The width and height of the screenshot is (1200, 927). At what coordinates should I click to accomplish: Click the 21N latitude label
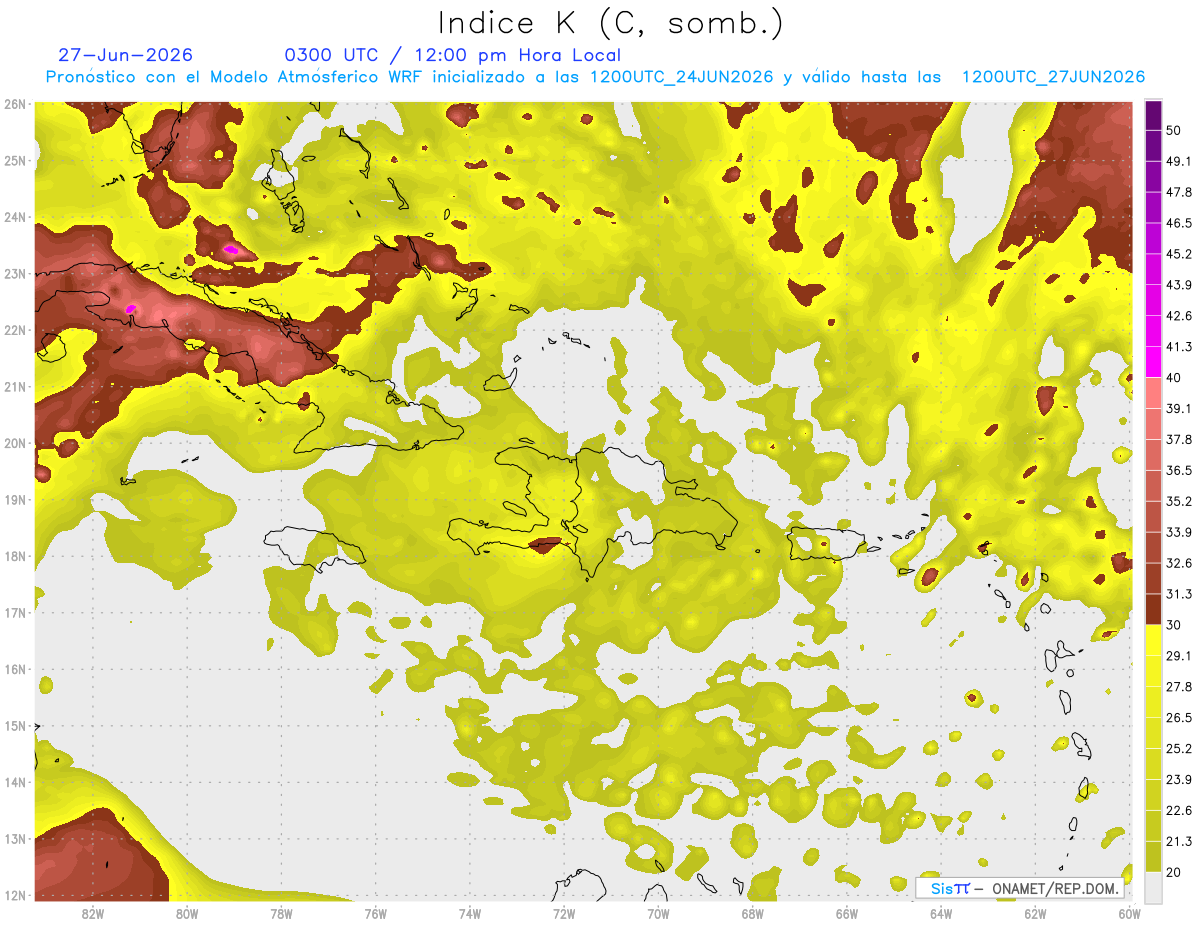coord(14,387)
